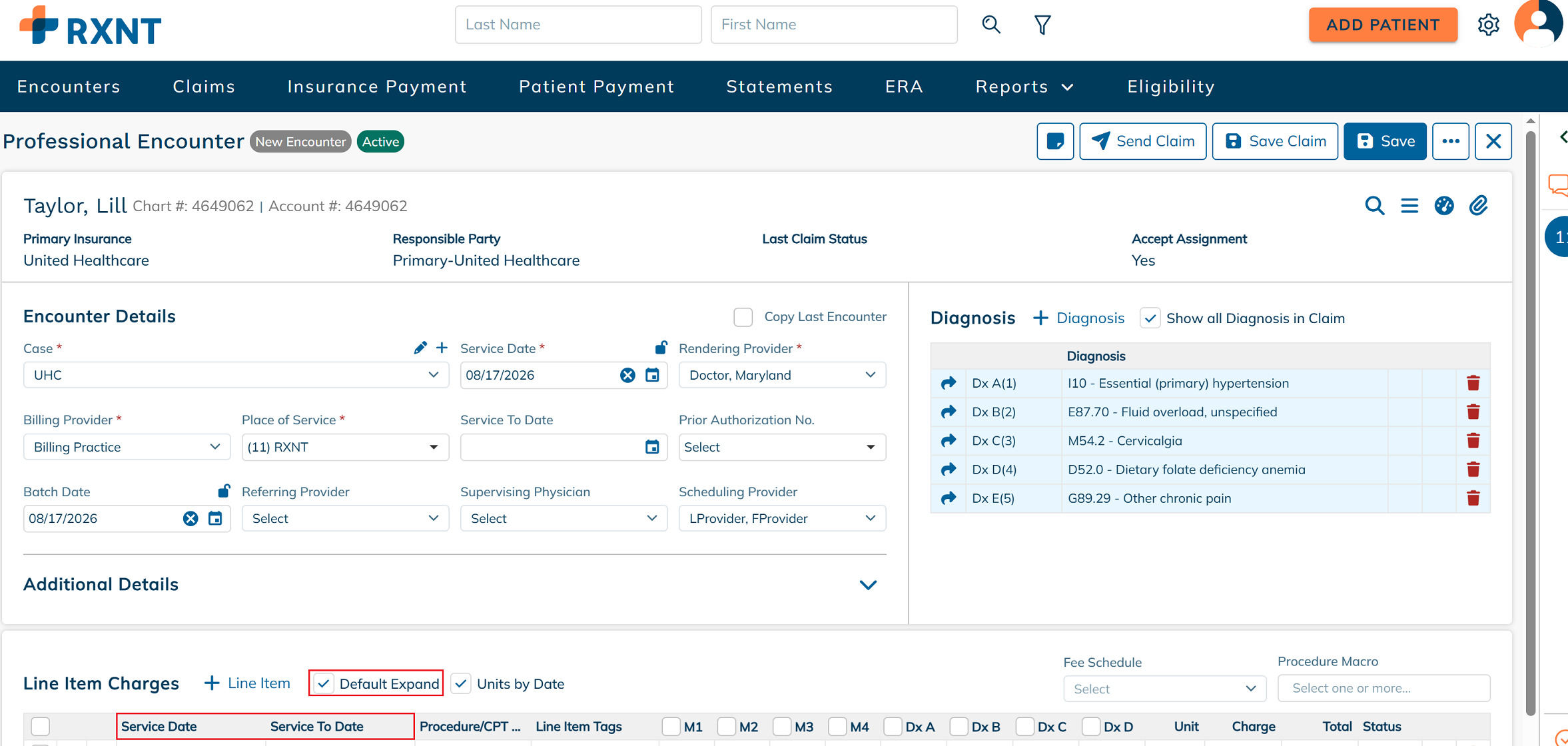Viewport: 1568px width, 746px height.
Task: Open the Service Date calendar picker
Action: [652, 375]
